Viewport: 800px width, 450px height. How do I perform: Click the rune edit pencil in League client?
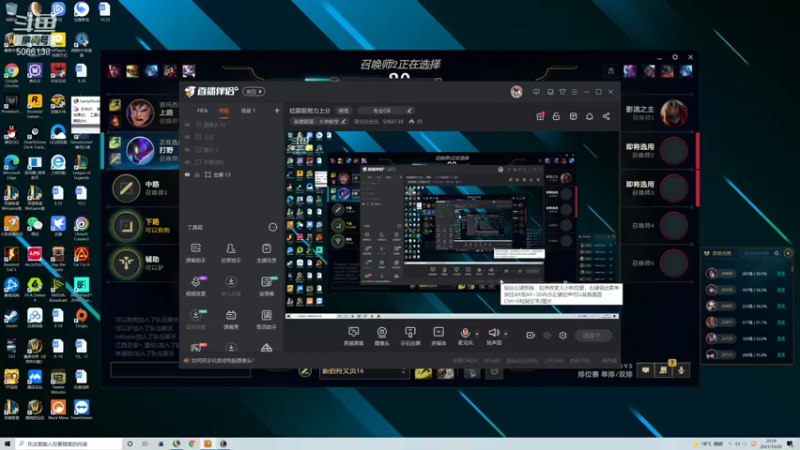click(x=305, y=371)
